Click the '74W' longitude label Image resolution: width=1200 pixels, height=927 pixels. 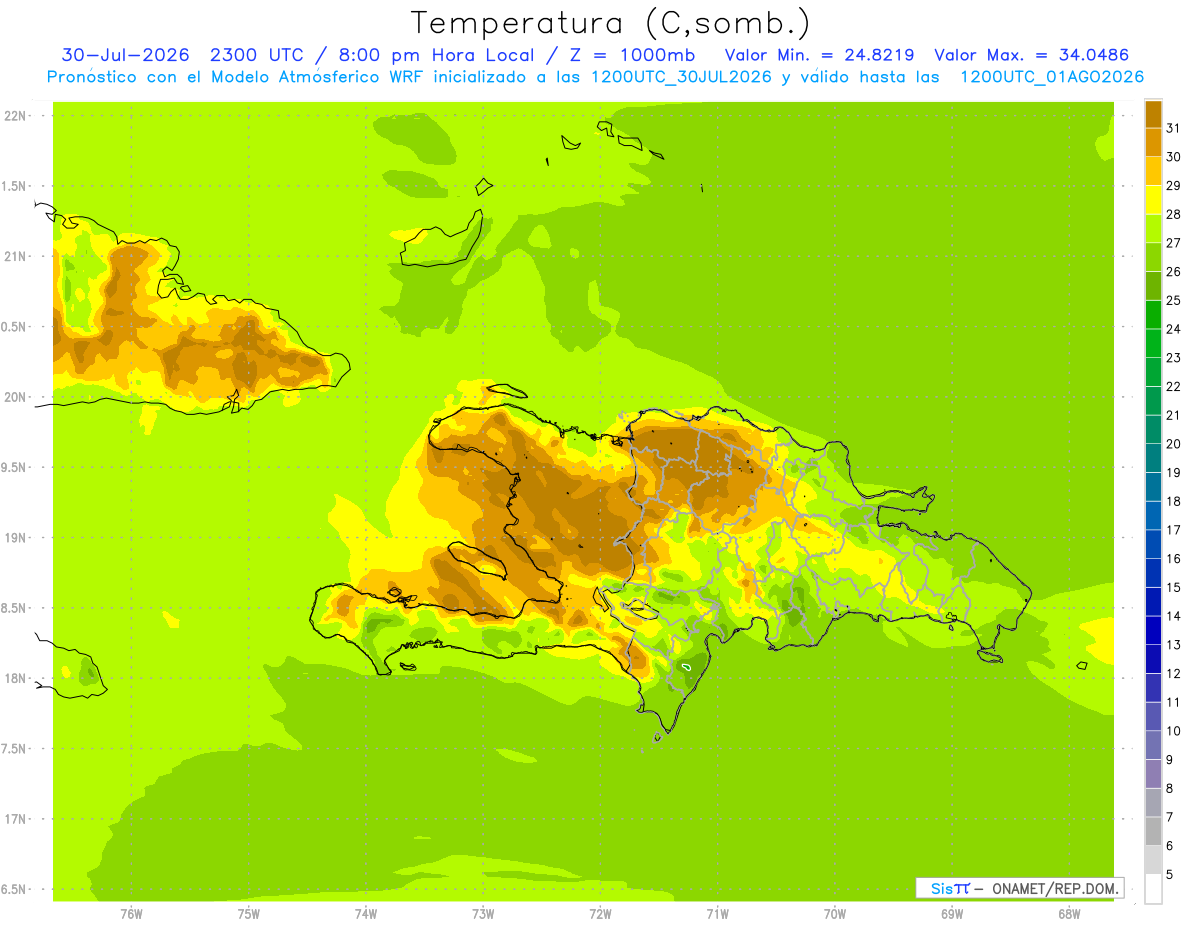(365, 914)
